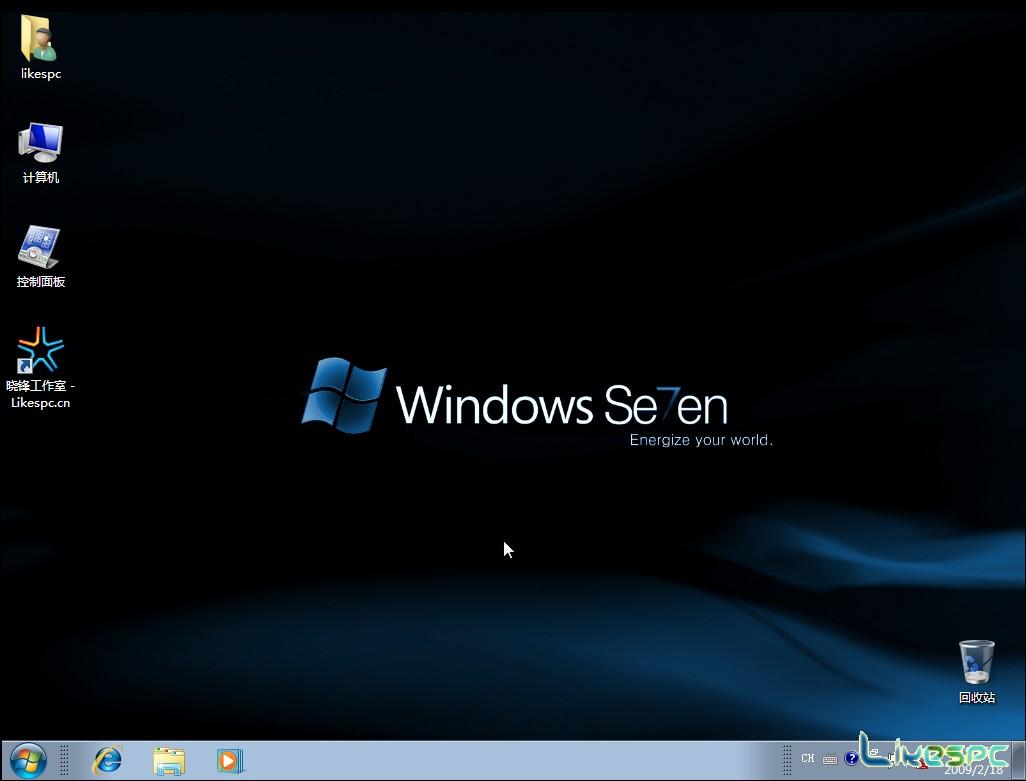Select the 控制面板 (Control Panel) desktop icon
Viewport: 1026px width, 781px height.
[x=40, y=248]
